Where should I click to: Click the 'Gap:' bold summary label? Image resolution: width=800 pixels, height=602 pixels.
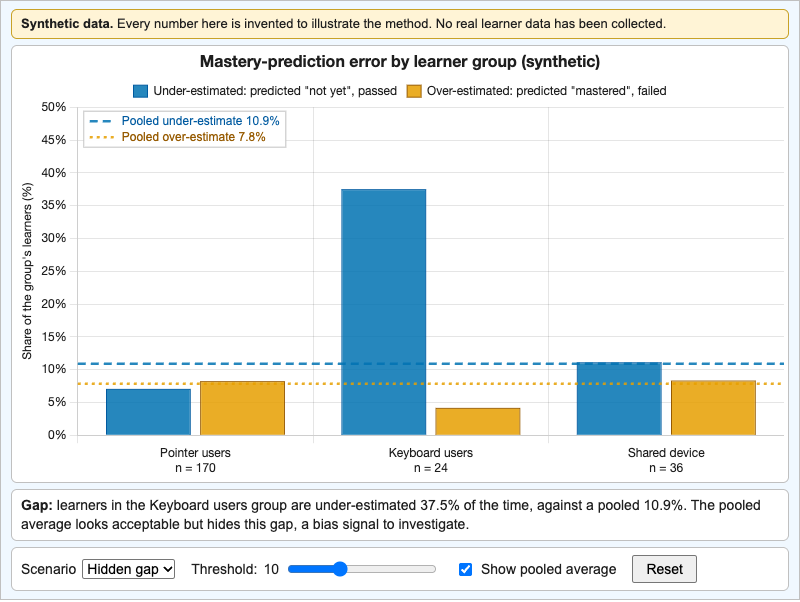(37, 506)
